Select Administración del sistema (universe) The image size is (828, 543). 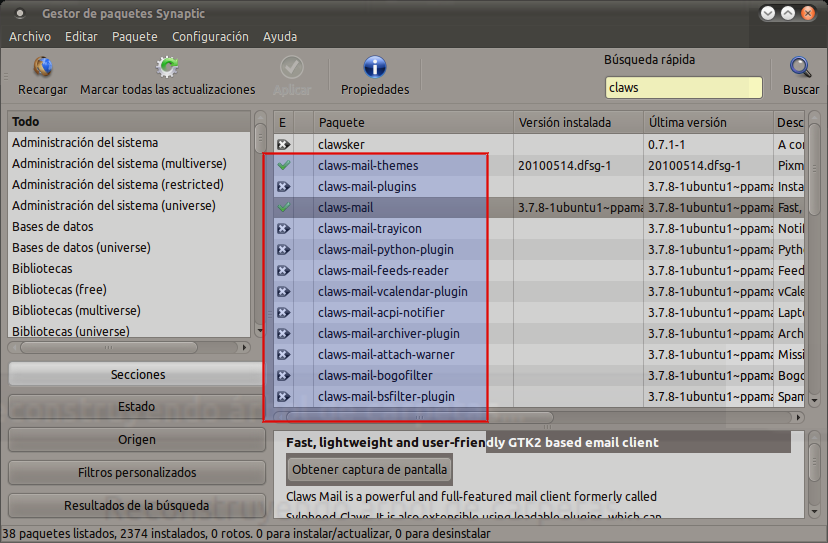tap(129, 205)
